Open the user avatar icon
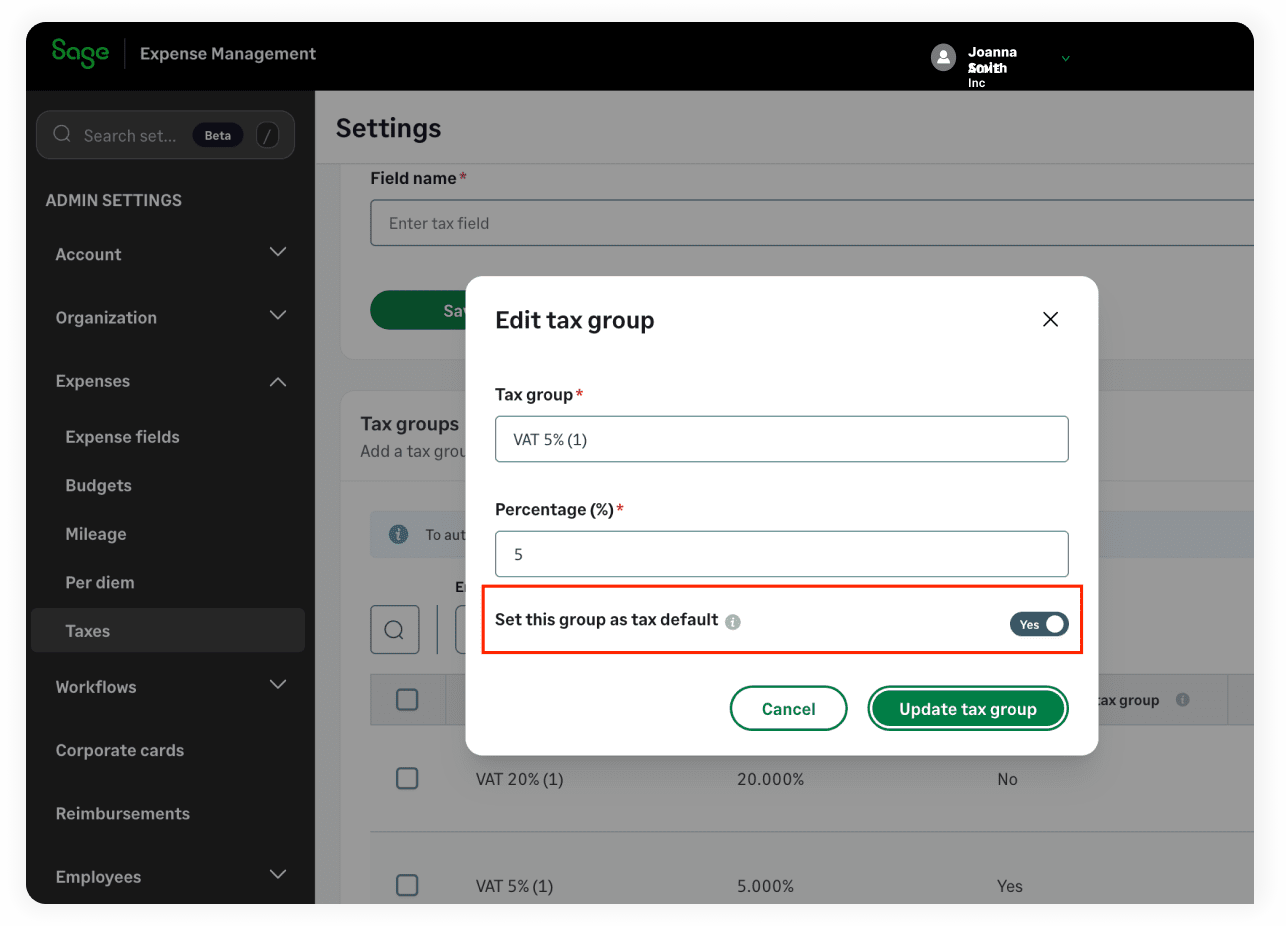The image size is (1286, 926). point(943,57)
